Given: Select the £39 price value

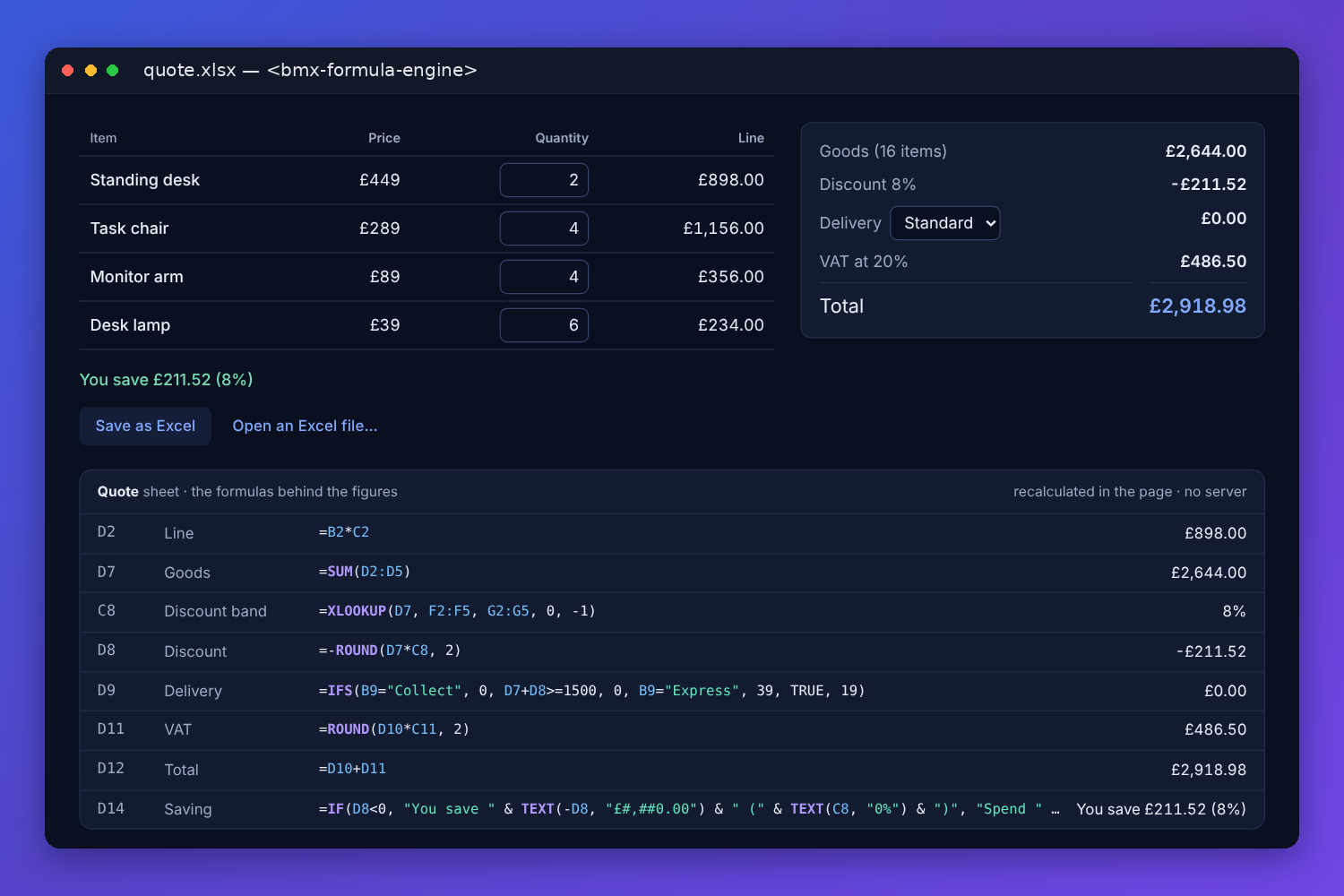Looking at the screenshot, I should pos(385,325).
